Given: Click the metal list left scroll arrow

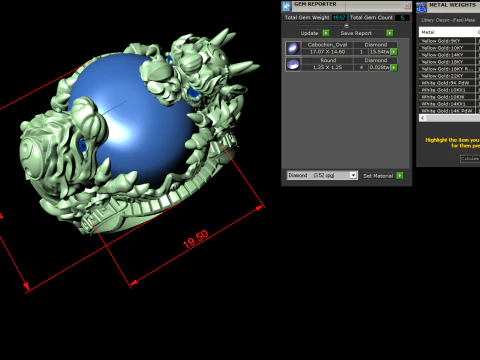Looking at the screenshot, I should (x=423, y=118).
